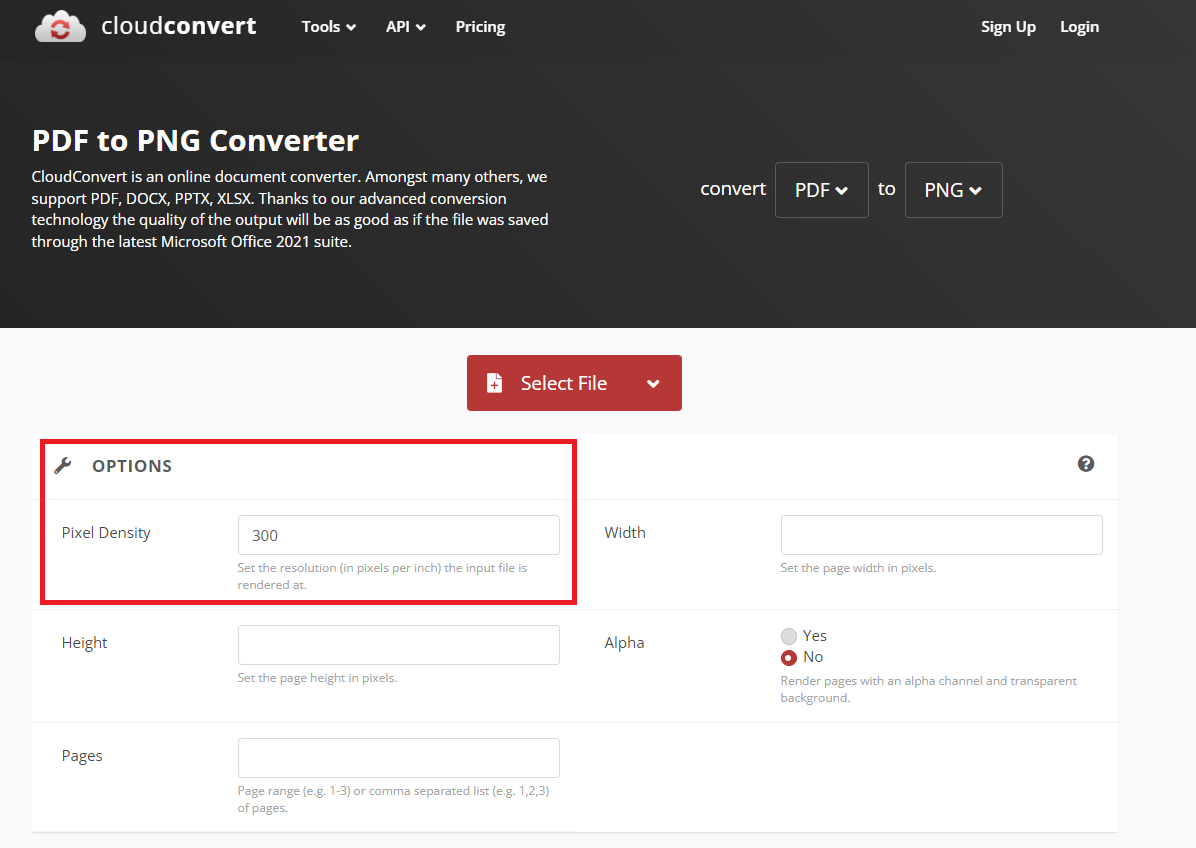Open the options help question mark icon
The height and width of the screenshot is (848, 1196).
click(1085, 464)
